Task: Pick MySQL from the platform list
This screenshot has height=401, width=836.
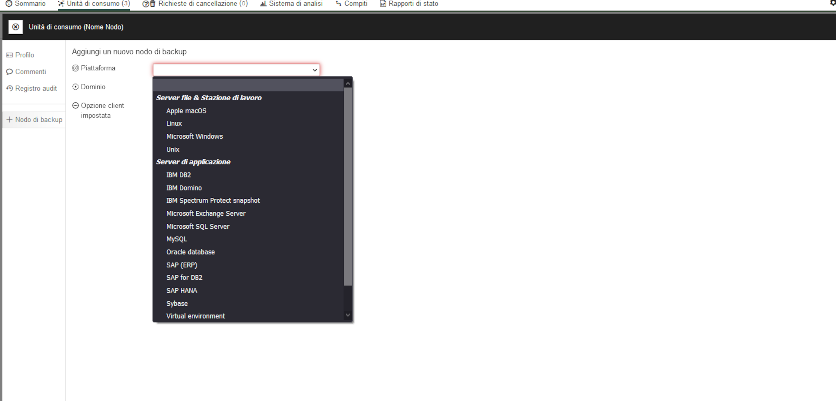Action: (x=248, y=239)
